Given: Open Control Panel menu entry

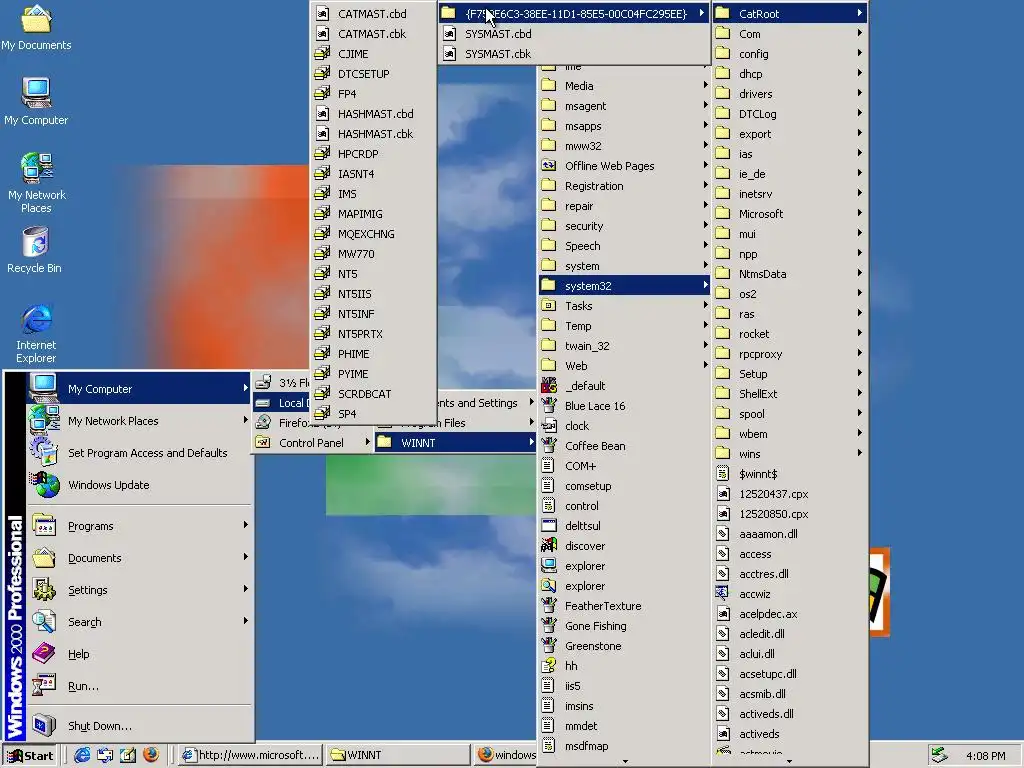Looking at the screenshot, I should point(312,443).
